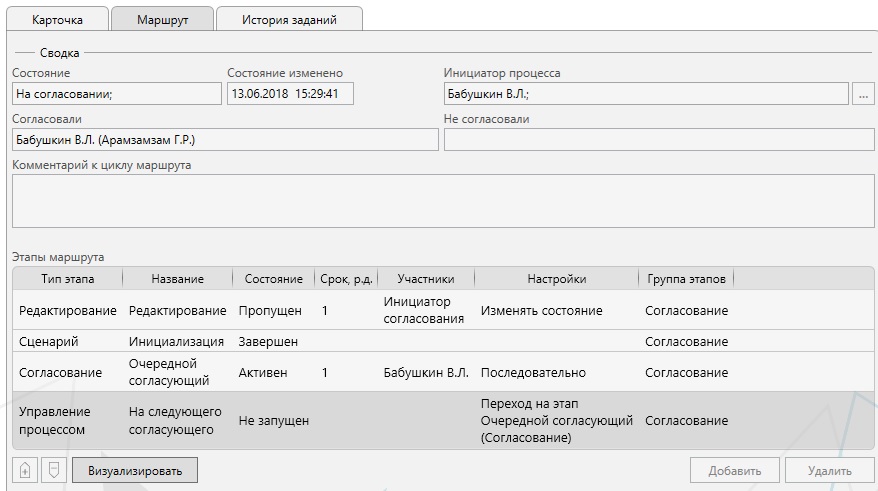Select the Маршрут tab
This screenshot has width=878, height=491.
pyautogui.click(x=162, y=20)
